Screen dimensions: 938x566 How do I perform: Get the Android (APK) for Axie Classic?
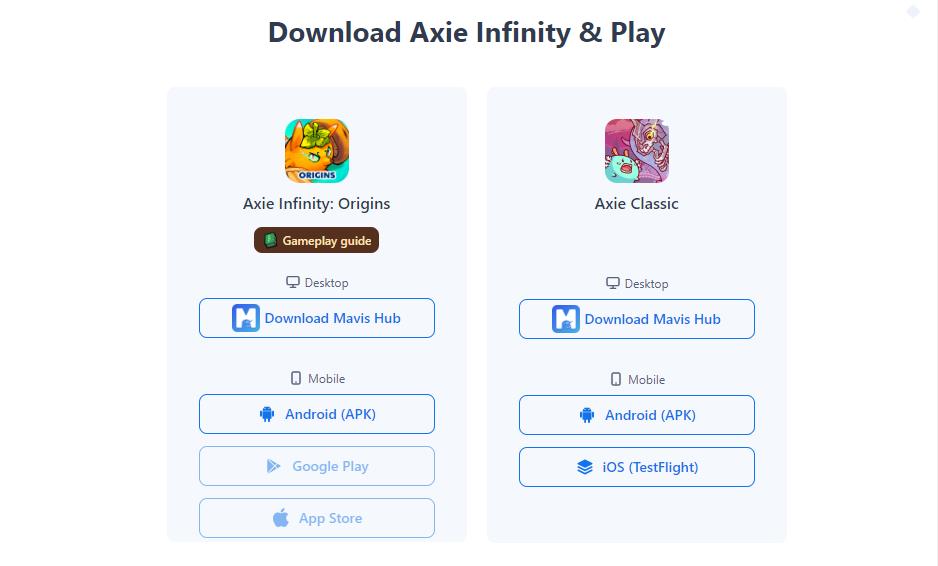click(636, 415)
